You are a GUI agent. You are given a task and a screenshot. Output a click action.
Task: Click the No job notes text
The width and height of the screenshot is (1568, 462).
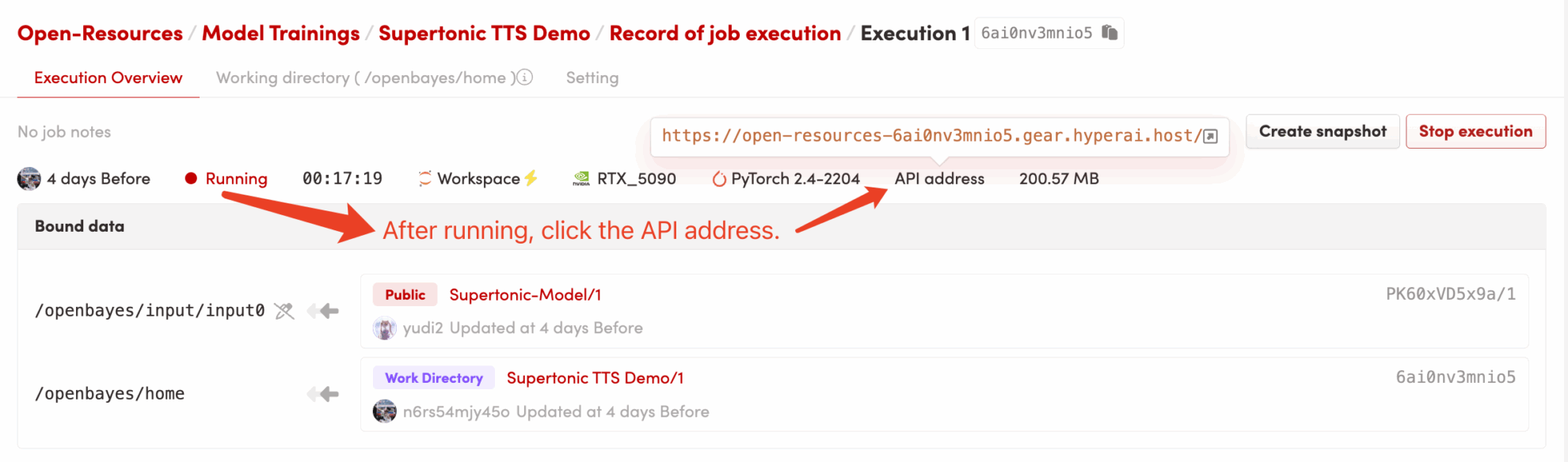tap(64, 132)
